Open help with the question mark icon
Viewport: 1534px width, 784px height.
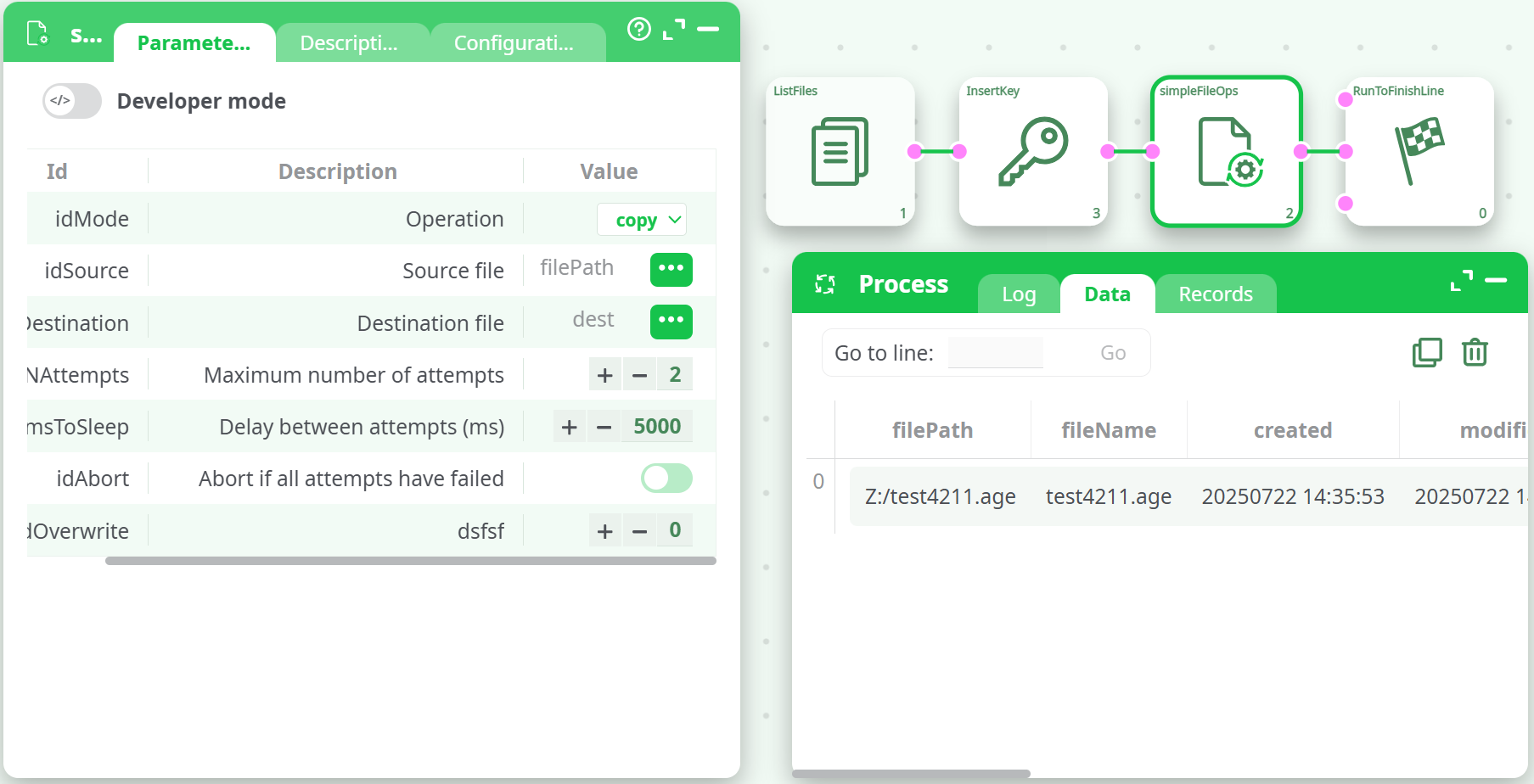[638, 30]
